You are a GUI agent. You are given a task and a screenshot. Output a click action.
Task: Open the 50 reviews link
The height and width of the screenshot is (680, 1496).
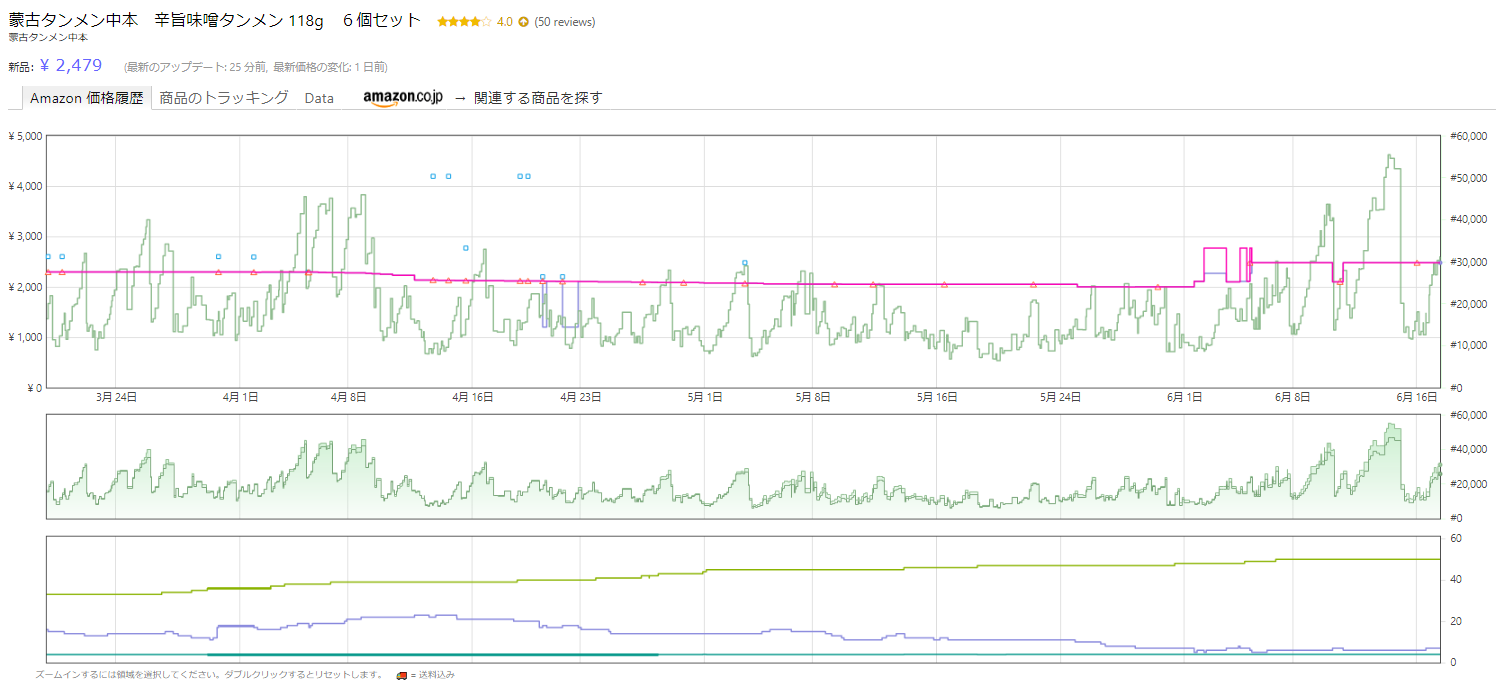pyautogui.click(x=565, y=22)
